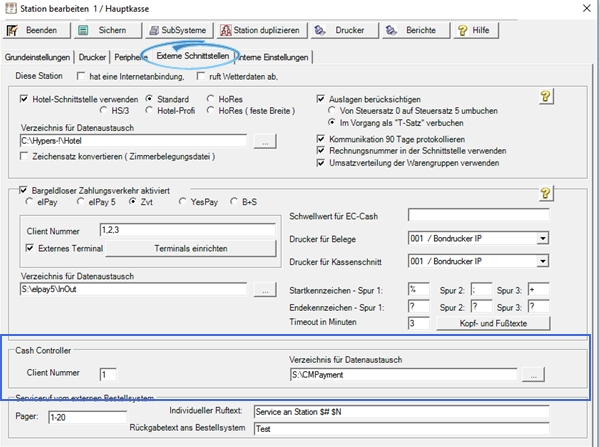Click Startkennzeichen Spur 2 field

pos(481,290)
